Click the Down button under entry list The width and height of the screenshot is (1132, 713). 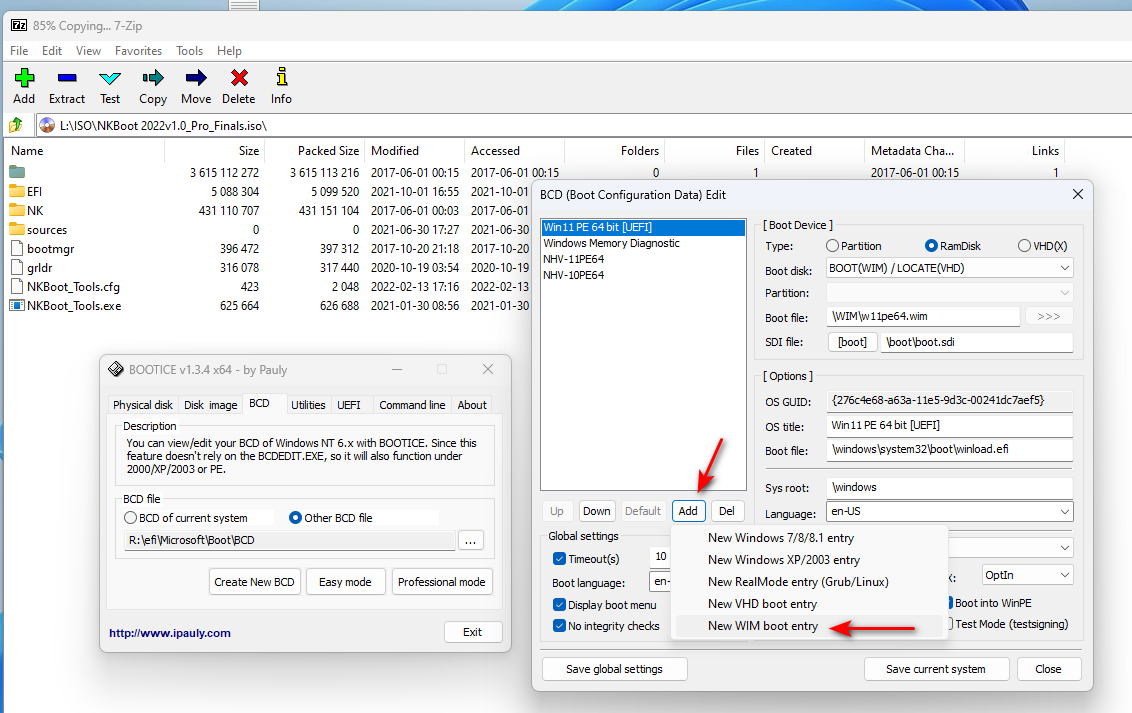[x=596, y=511]
